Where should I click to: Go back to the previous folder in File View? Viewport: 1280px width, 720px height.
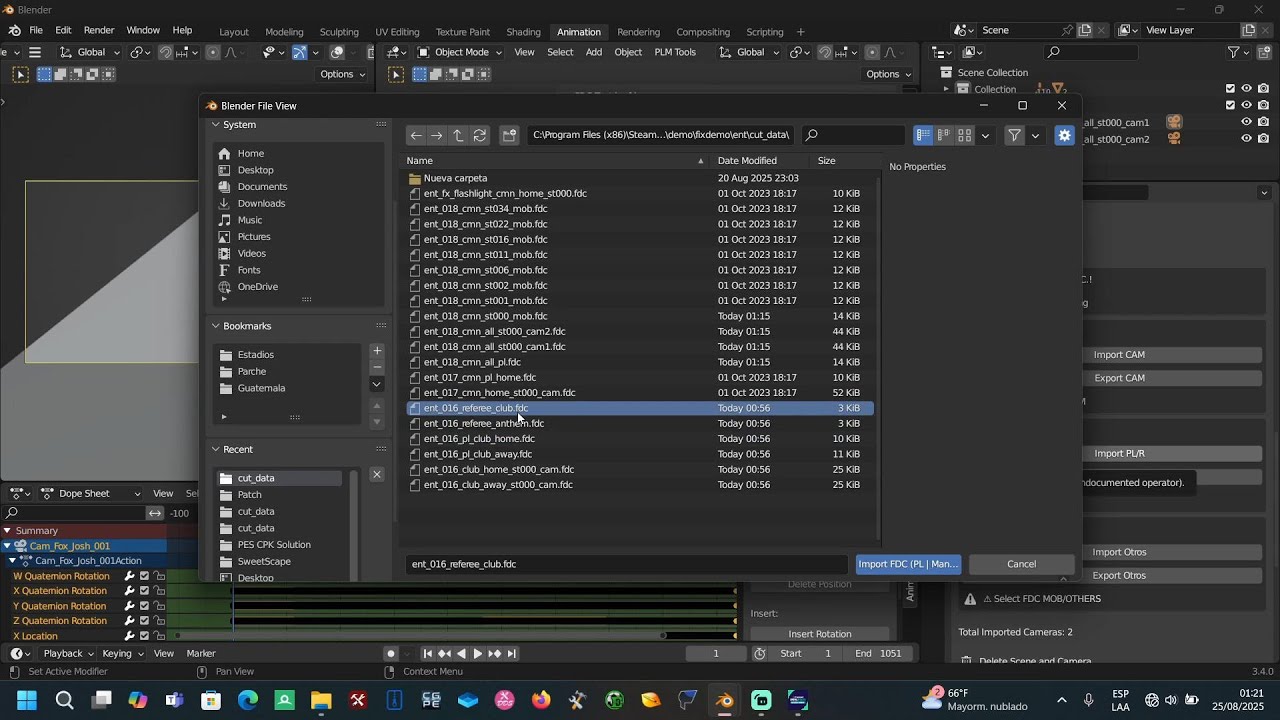[416, 135]
